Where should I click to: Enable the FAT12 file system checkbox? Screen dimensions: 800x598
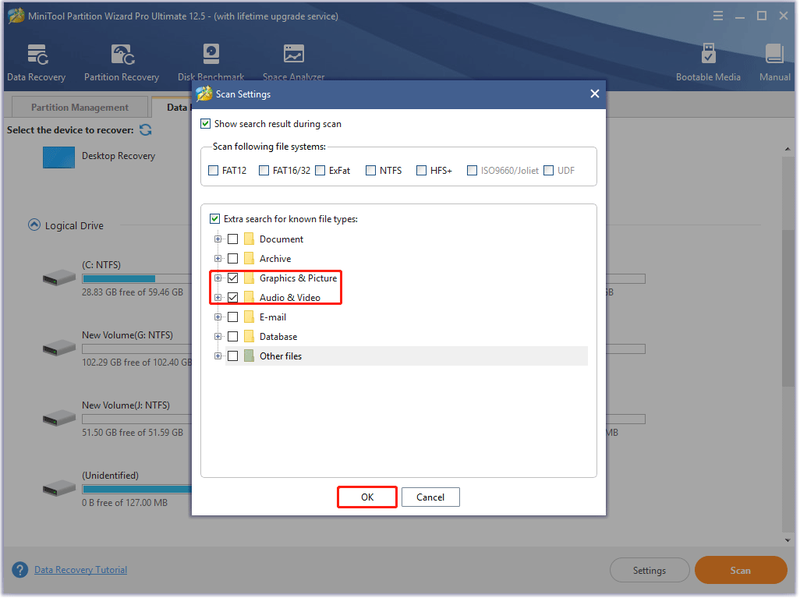(x=213, y=170)
